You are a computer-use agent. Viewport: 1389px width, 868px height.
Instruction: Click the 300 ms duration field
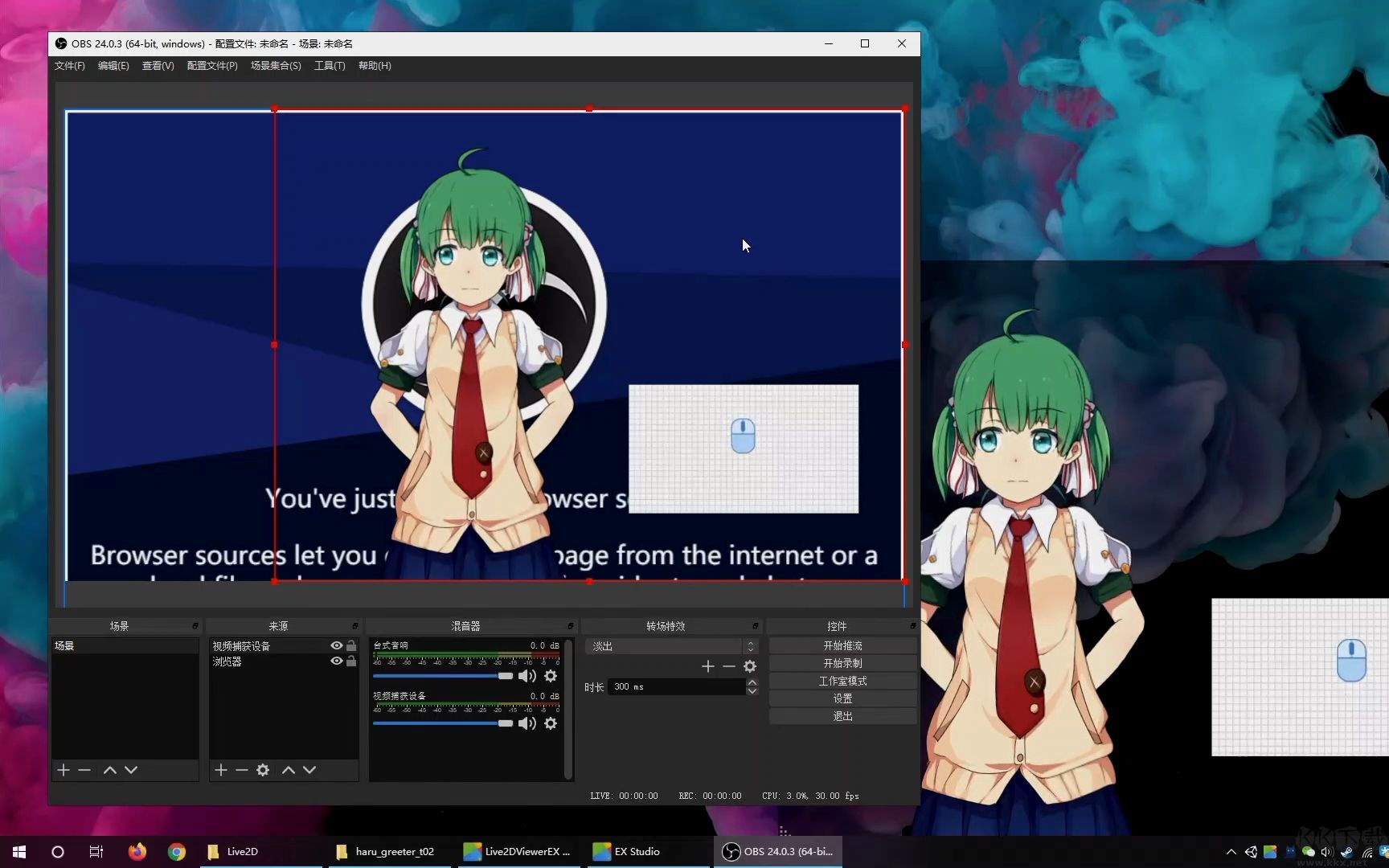click(x=675, y=686)
